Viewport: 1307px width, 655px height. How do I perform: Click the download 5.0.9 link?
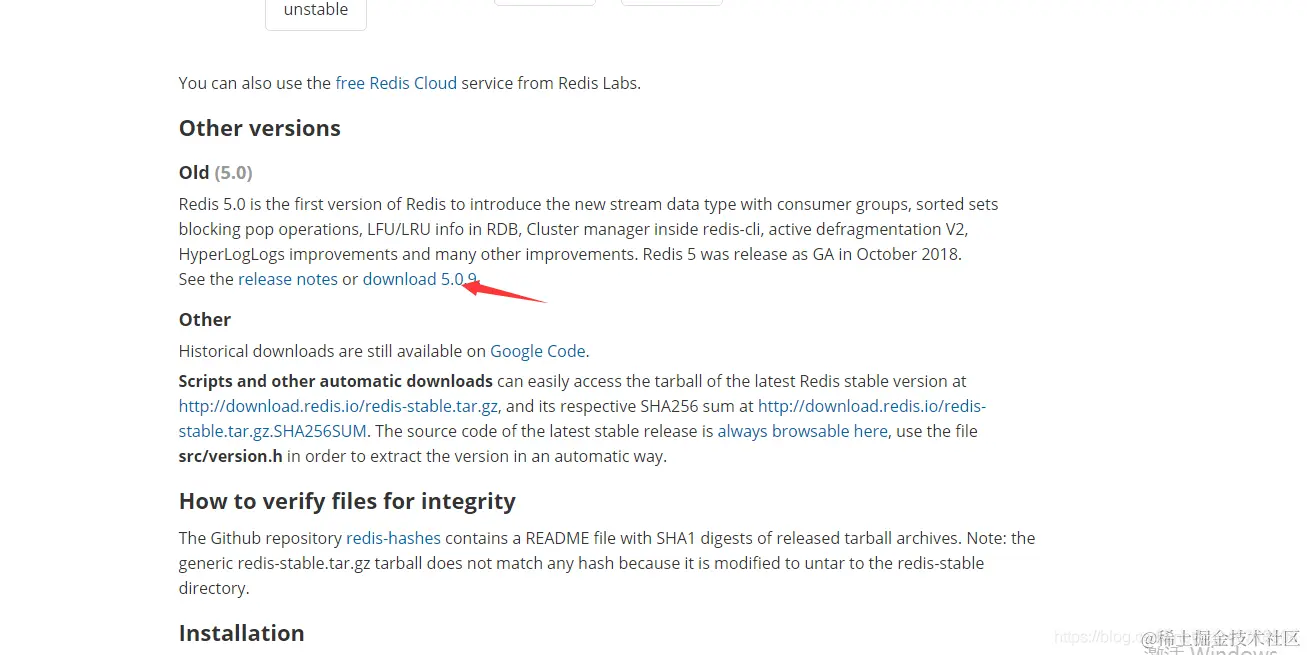(x=419, y=279)
